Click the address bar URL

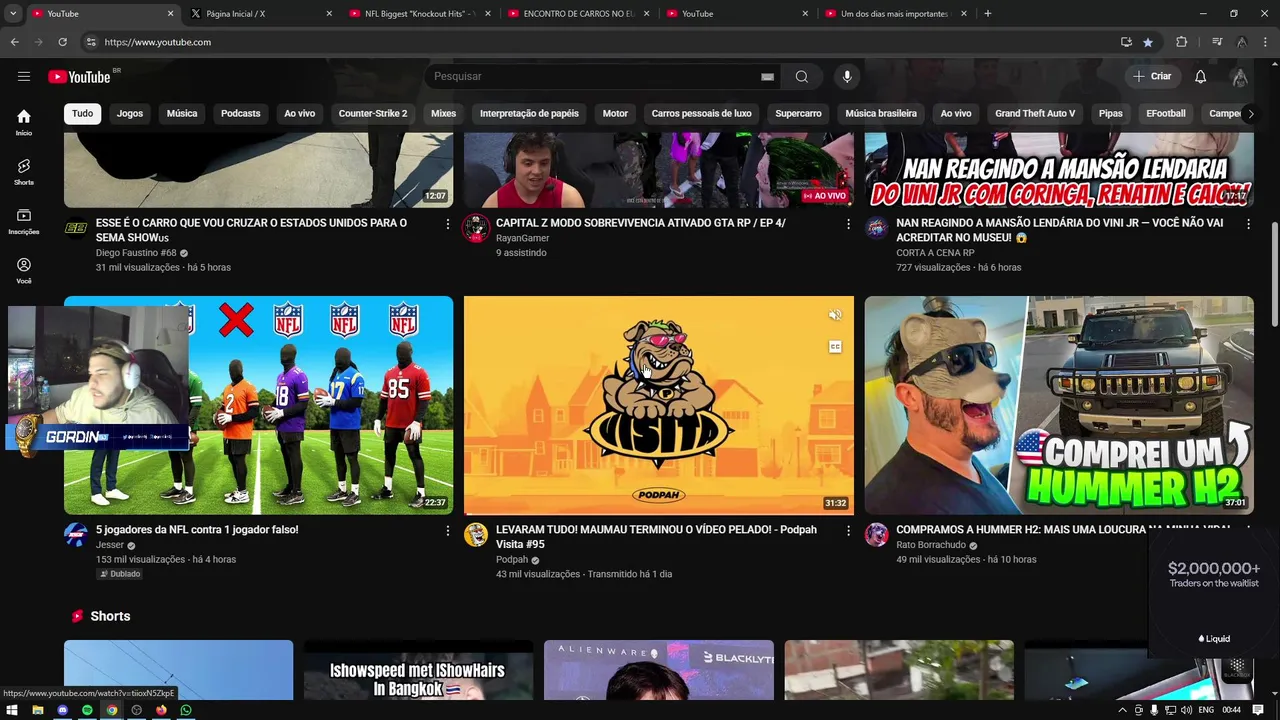click(158, 42)
